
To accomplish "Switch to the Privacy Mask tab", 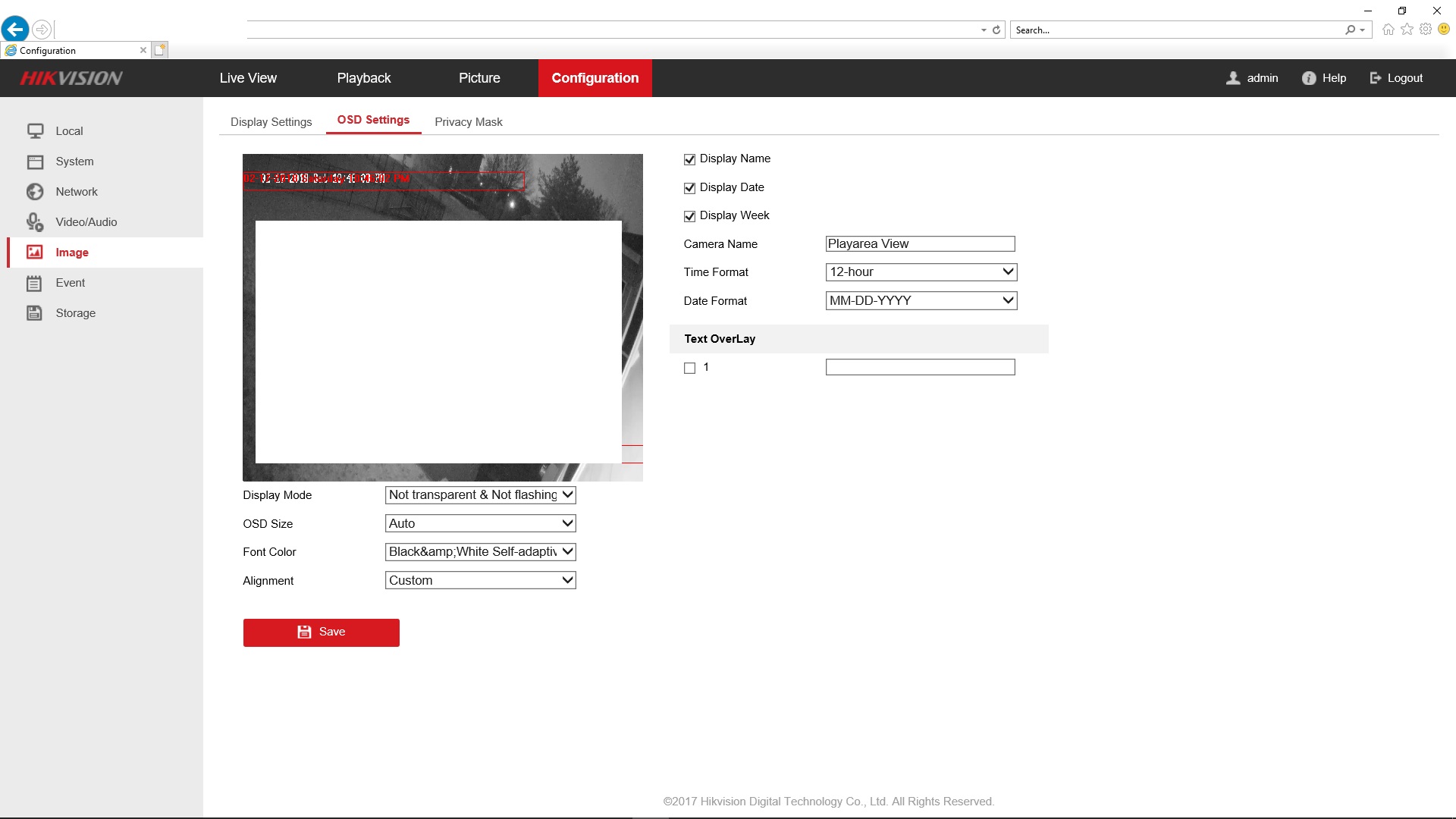I will tap(468, 122).
